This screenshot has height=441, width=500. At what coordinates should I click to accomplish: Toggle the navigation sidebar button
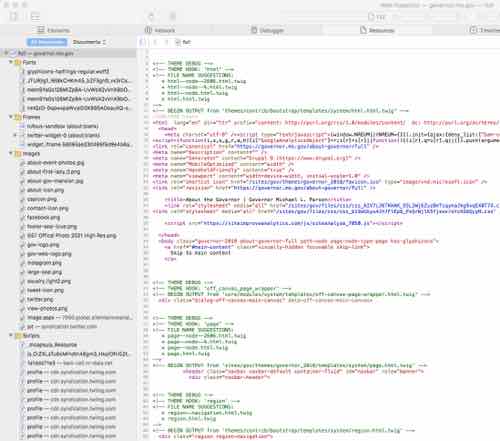click(141, 42)
